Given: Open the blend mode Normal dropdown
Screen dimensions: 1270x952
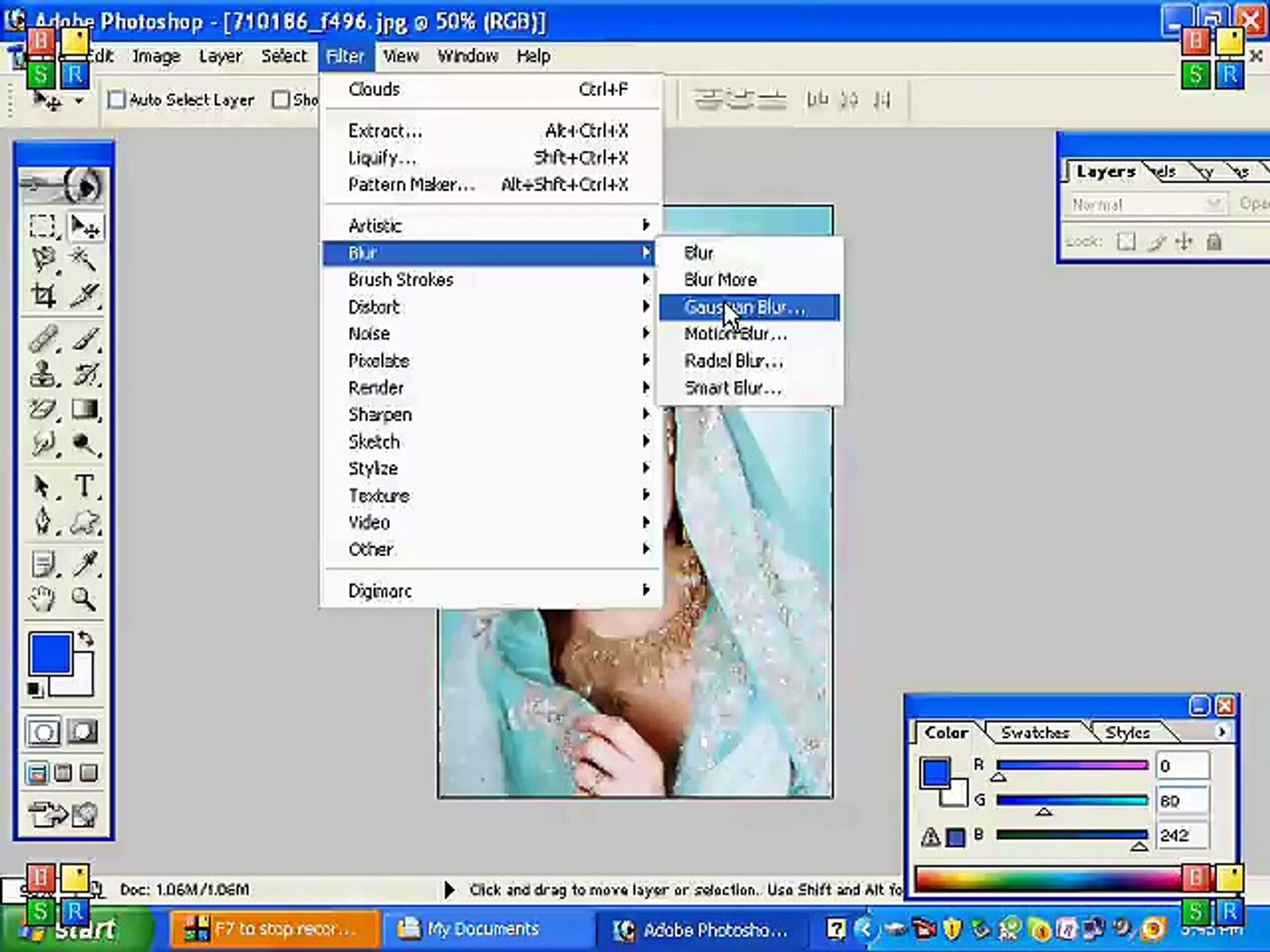Looking at the screenshot, I should 1147,205.
